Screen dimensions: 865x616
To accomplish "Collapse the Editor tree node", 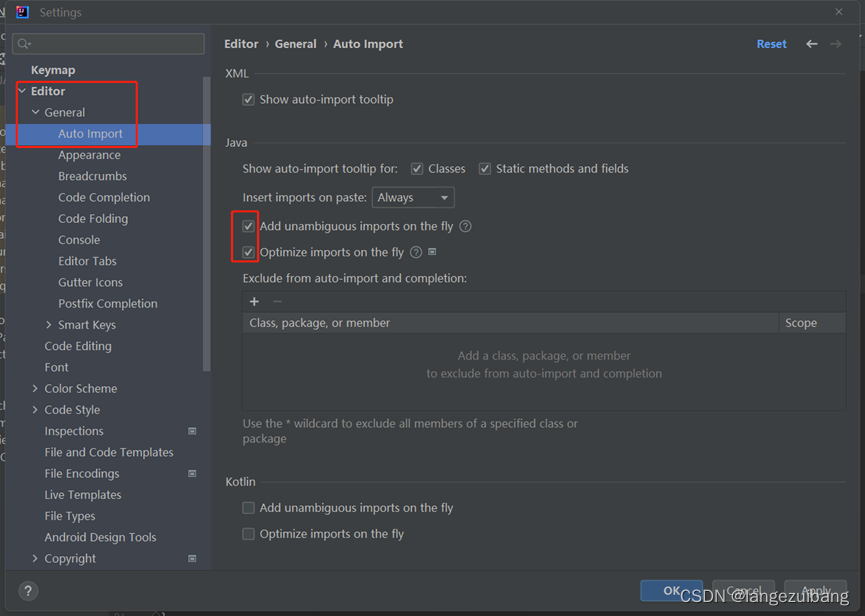I will coord(22,90).
